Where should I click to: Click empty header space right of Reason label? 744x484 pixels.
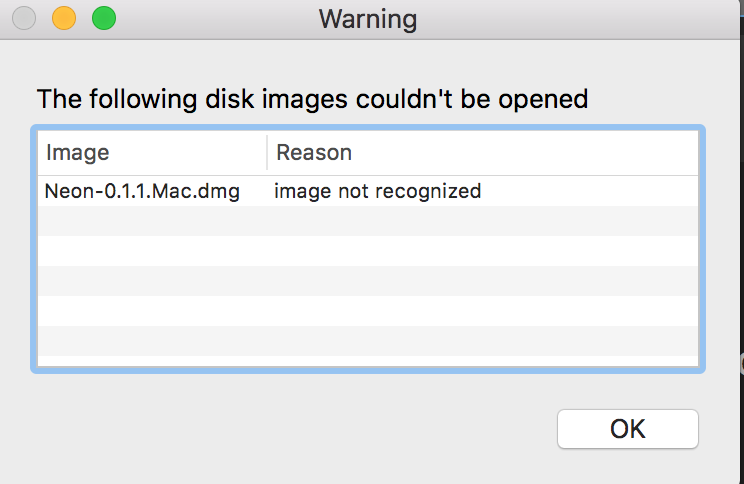(524, 153)
